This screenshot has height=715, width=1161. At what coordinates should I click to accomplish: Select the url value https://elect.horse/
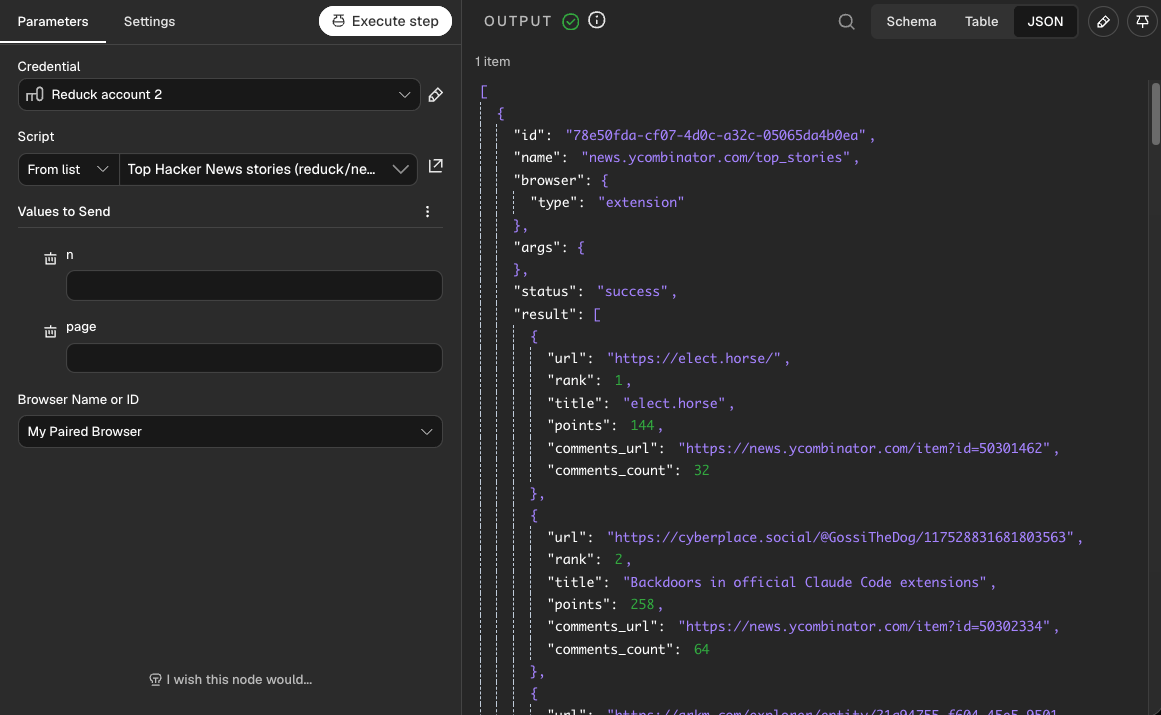point(694,358)
